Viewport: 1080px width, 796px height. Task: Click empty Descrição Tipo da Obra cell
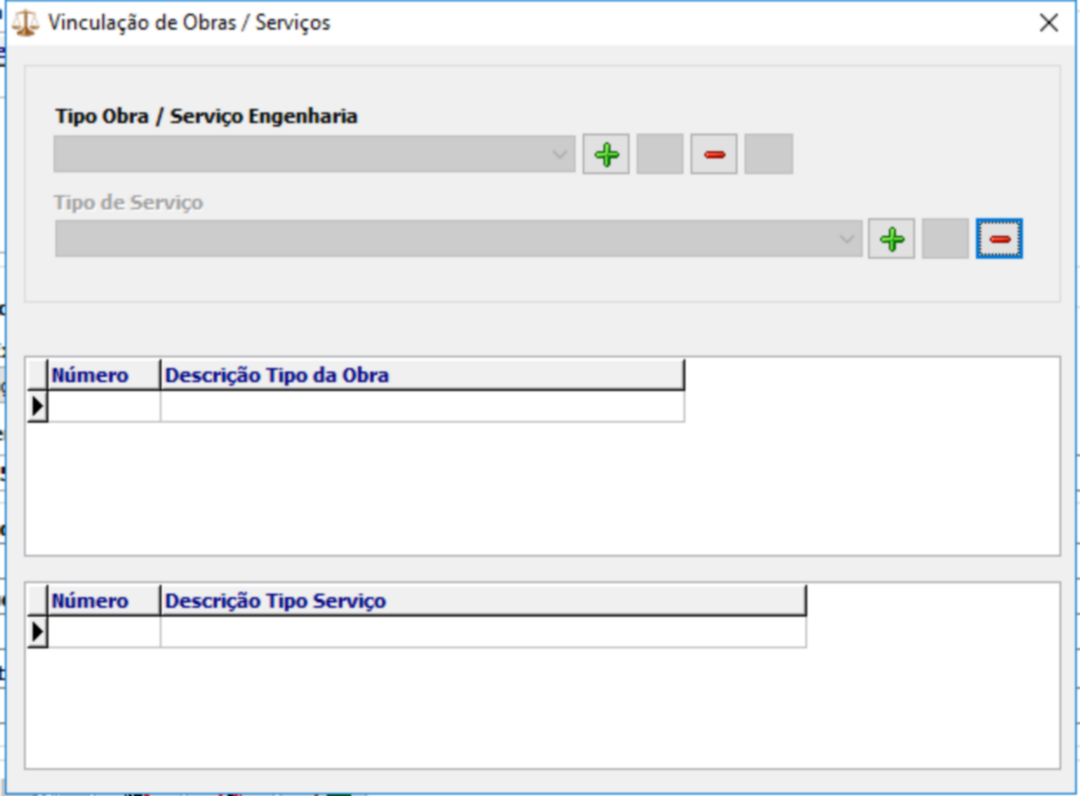click(x=421, y=407)
